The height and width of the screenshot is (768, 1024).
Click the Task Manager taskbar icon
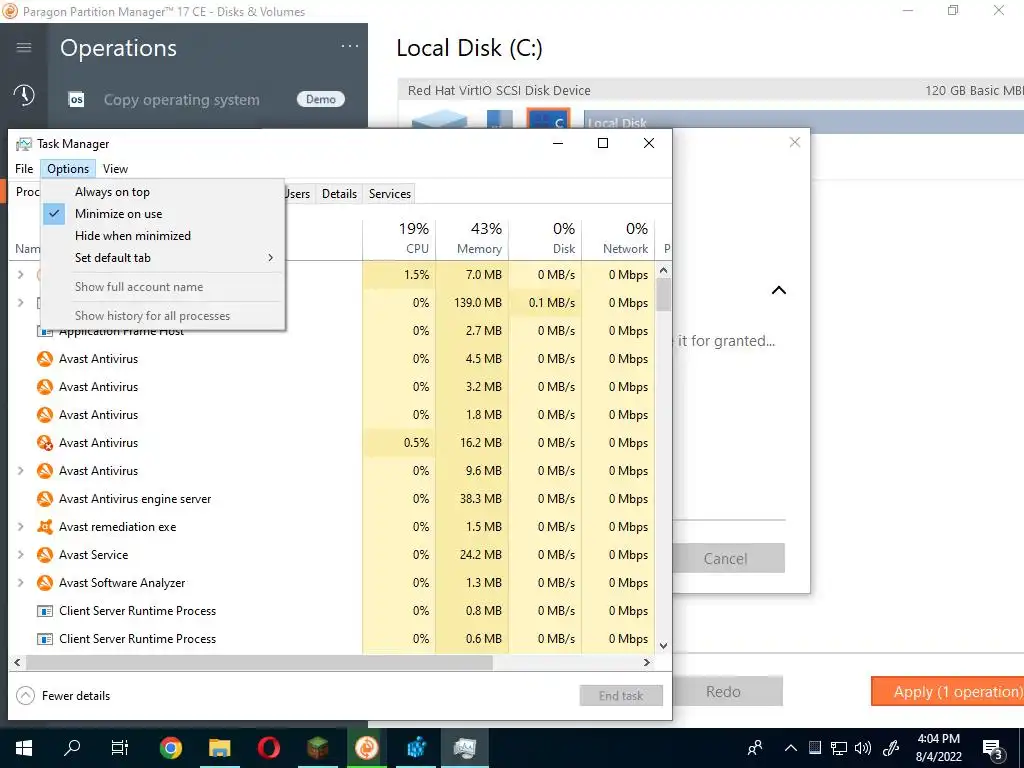pos(464,748)
